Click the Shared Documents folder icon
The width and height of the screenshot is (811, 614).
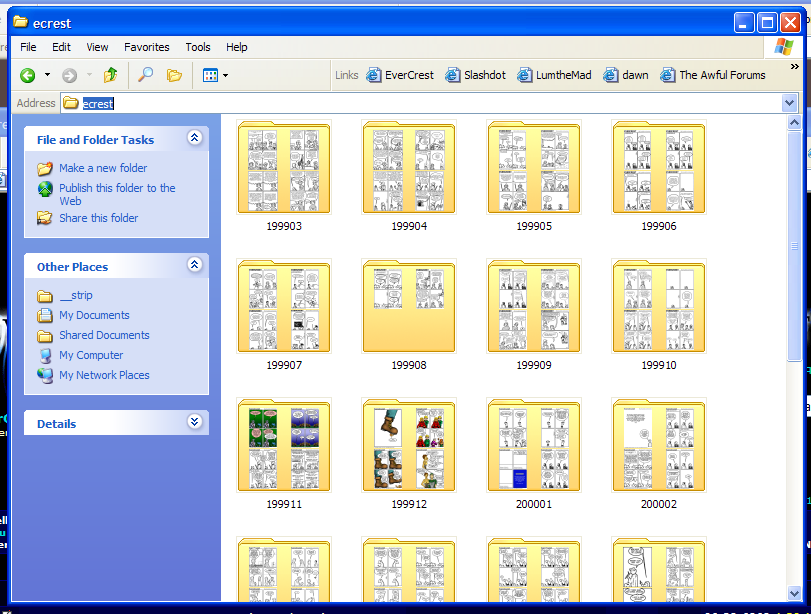(x=45, y=336)
